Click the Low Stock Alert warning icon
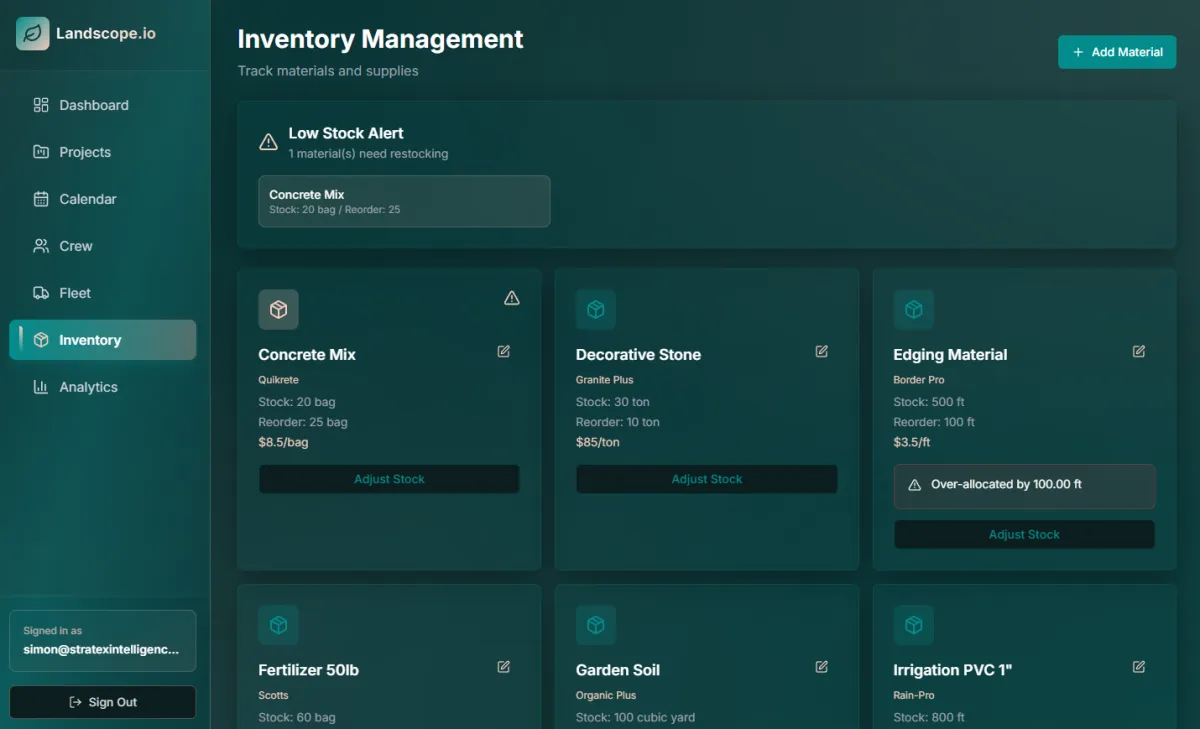The height and width of the screenshot is (729, 1200). pos(268,142)
